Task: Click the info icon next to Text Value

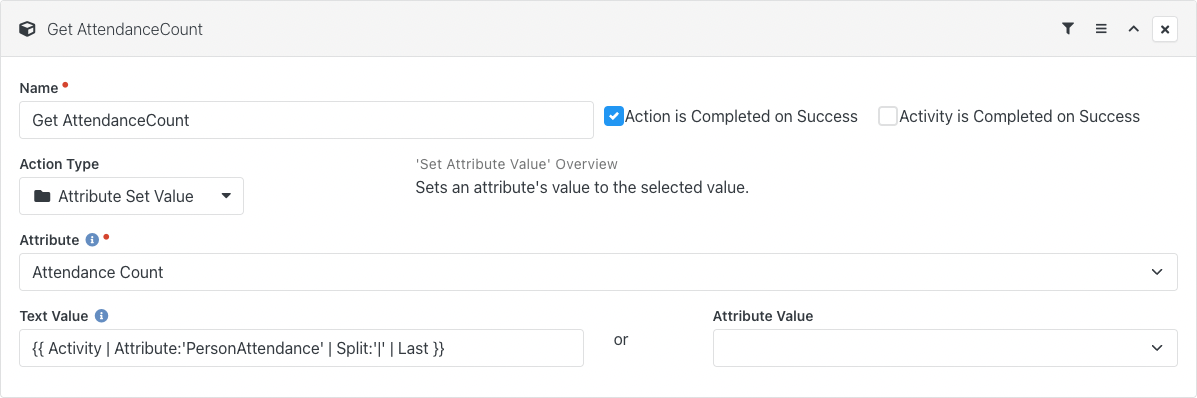Action: pos(102,315)
